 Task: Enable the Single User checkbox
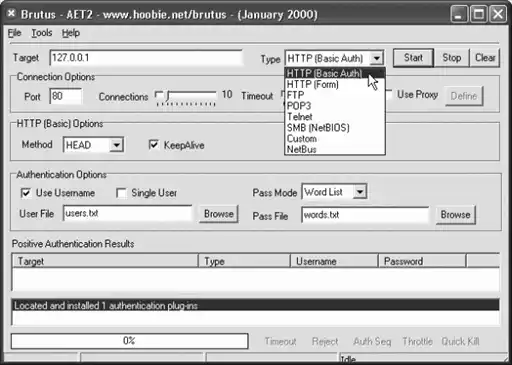click(x=121, y=193)
